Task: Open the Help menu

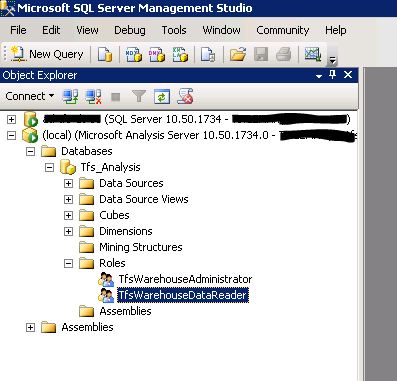Action: [336, 30]
